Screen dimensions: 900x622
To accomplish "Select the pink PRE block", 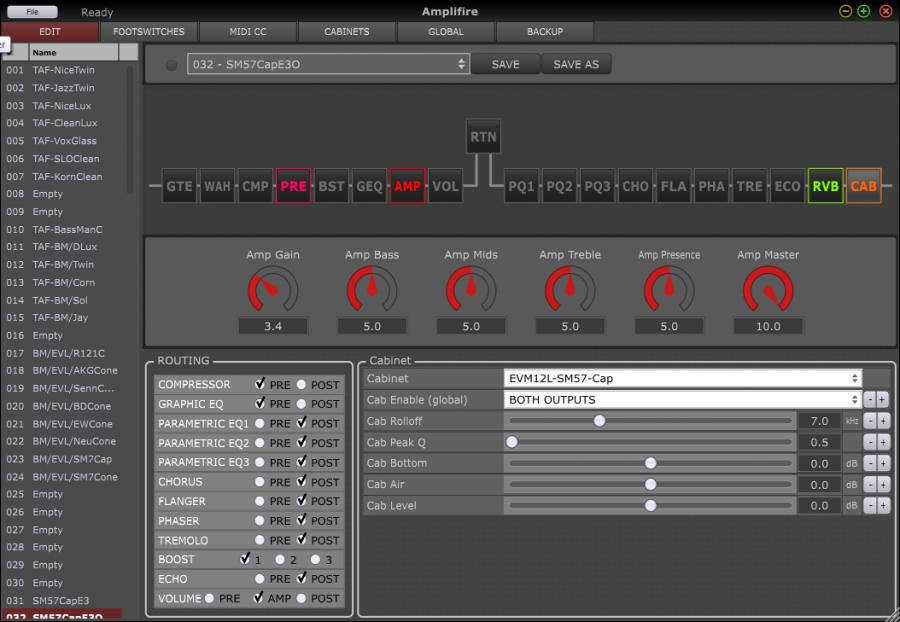I will [x=293, y=186].
